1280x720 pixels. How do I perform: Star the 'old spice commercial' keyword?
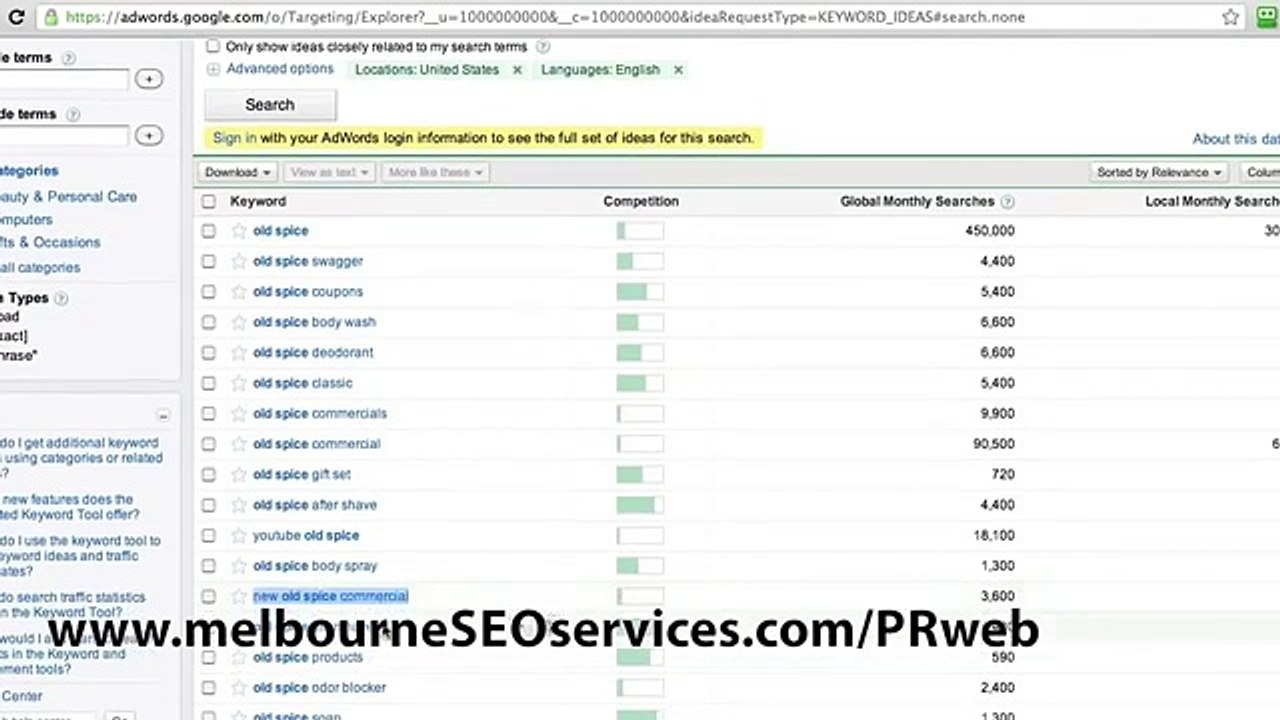point(239,444)
